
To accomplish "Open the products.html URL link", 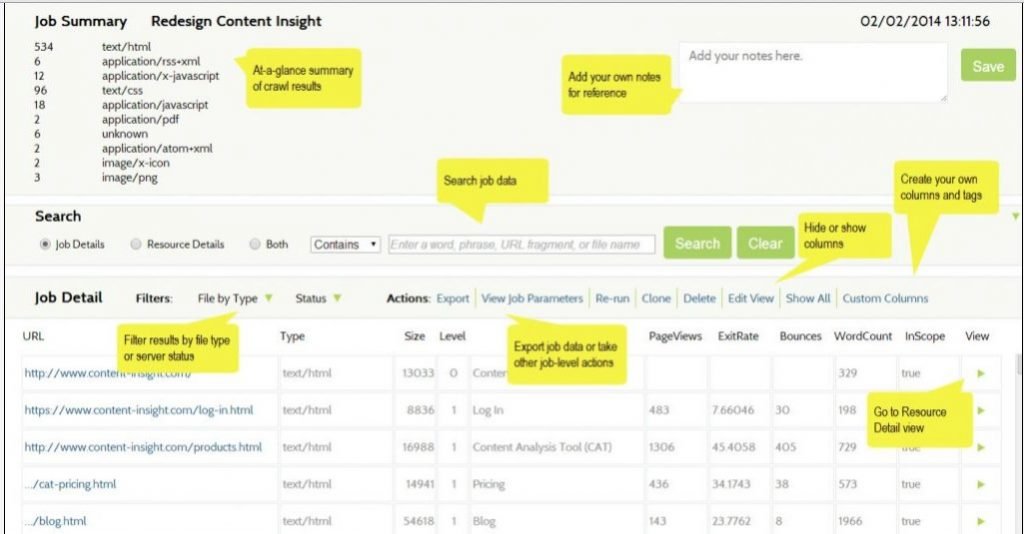I will pyautogui.click(x=143, y=447).
